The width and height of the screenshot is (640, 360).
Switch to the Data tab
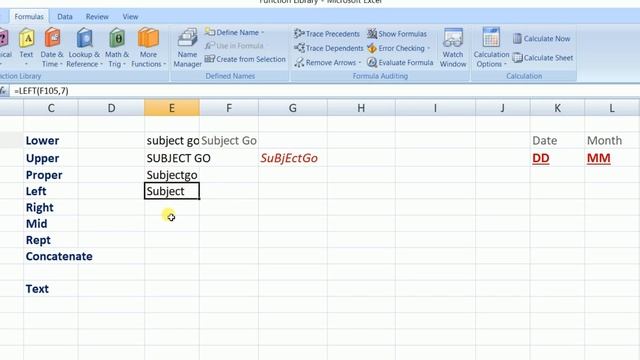pyautogui.click(x=64, y=17)
